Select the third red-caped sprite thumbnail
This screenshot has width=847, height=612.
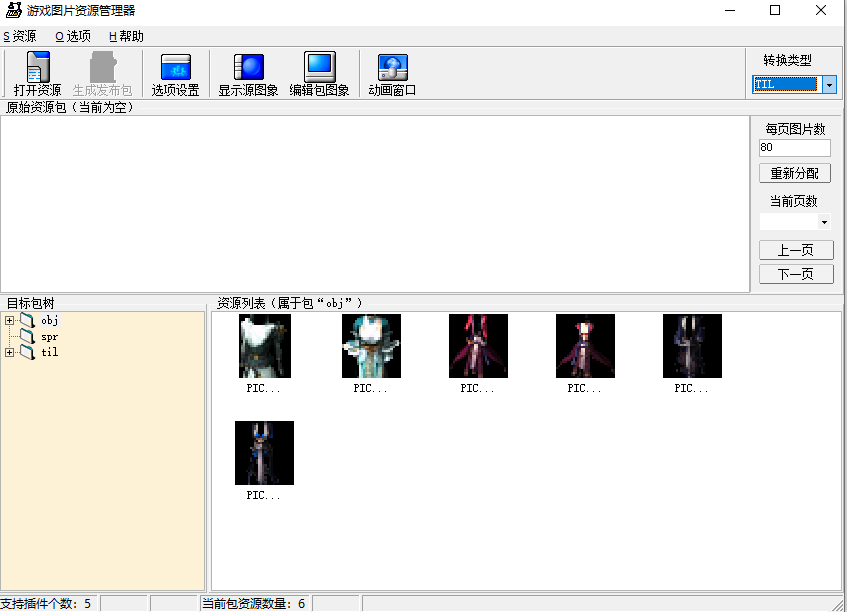[479, 346]
